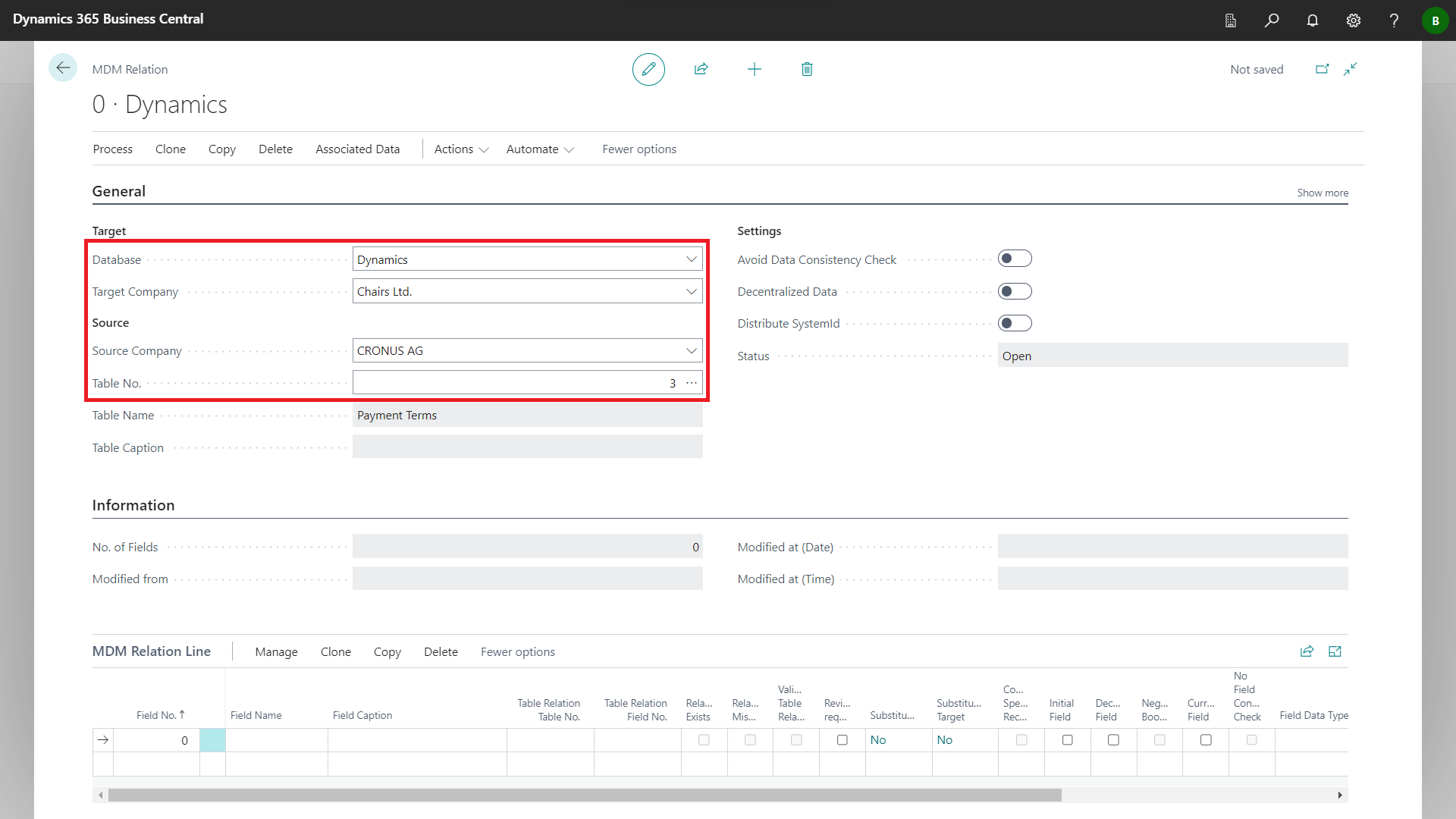Open Manage in the Relation Line bar

click(x=276, y=652)
